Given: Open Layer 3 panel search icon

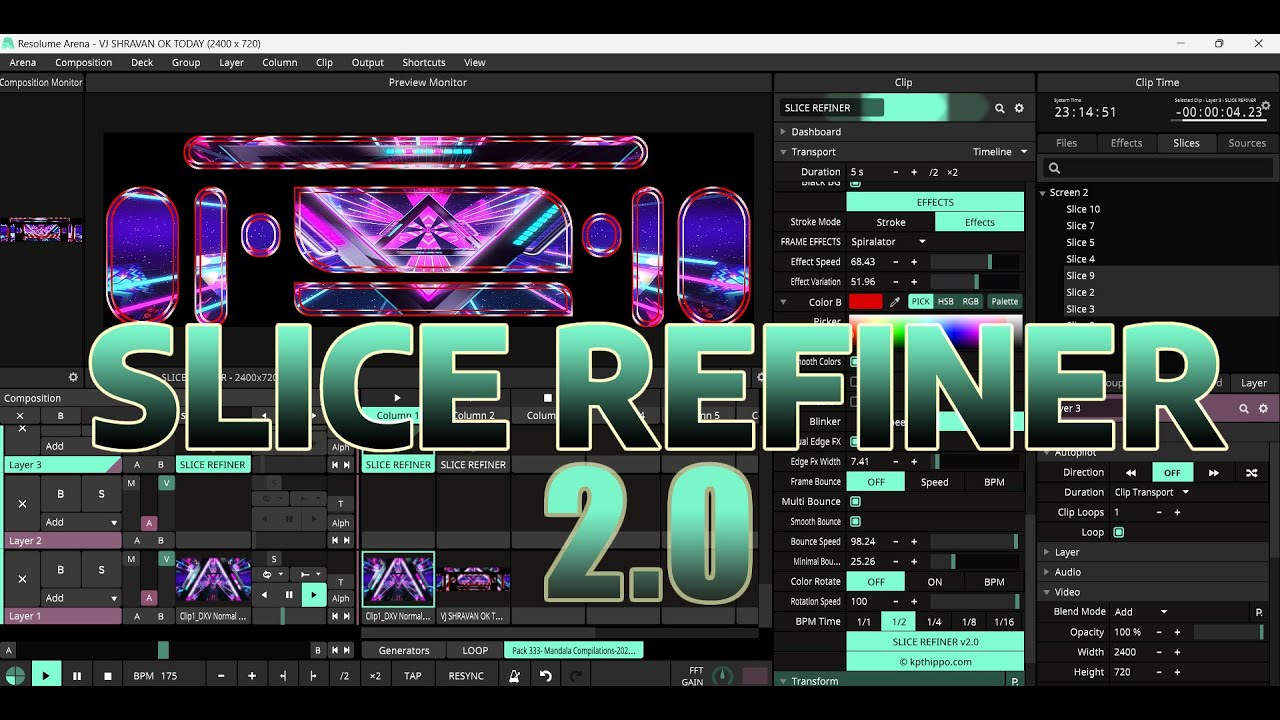Looking at the screenshot, I should point(1244,408).
